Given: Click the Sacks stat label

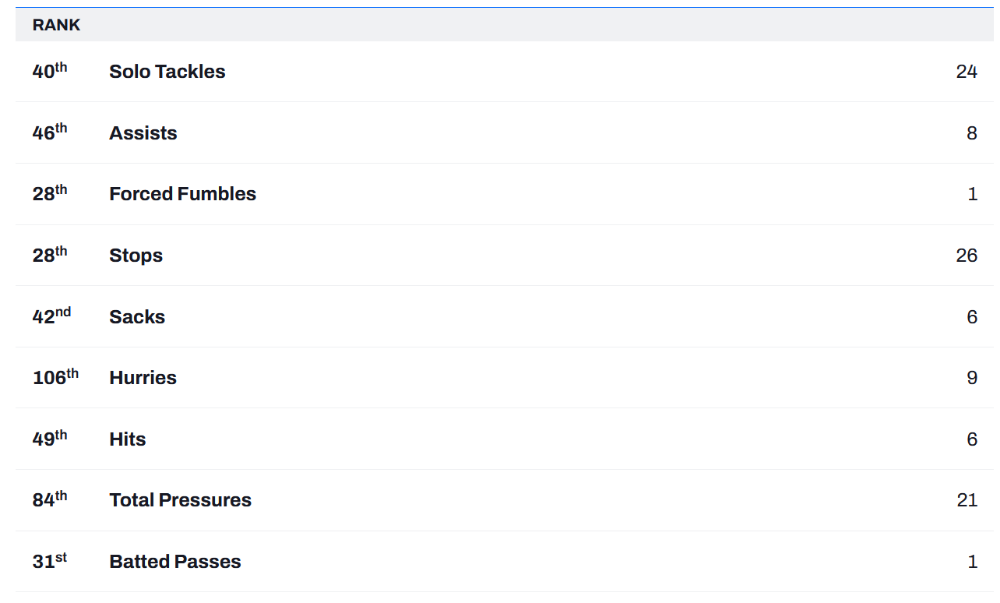Looking at the screenshot, I should click(137, 317).
